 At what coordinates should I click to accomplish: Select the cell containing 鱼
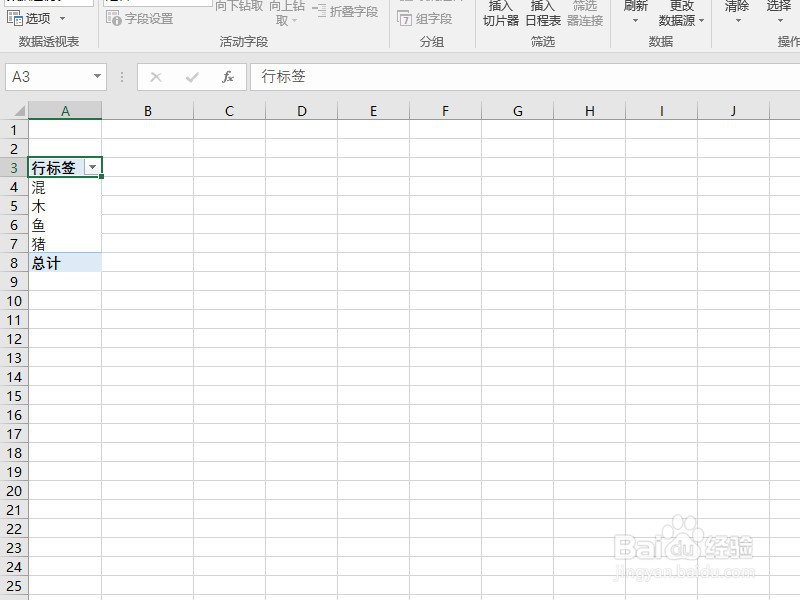pos(65,224)
